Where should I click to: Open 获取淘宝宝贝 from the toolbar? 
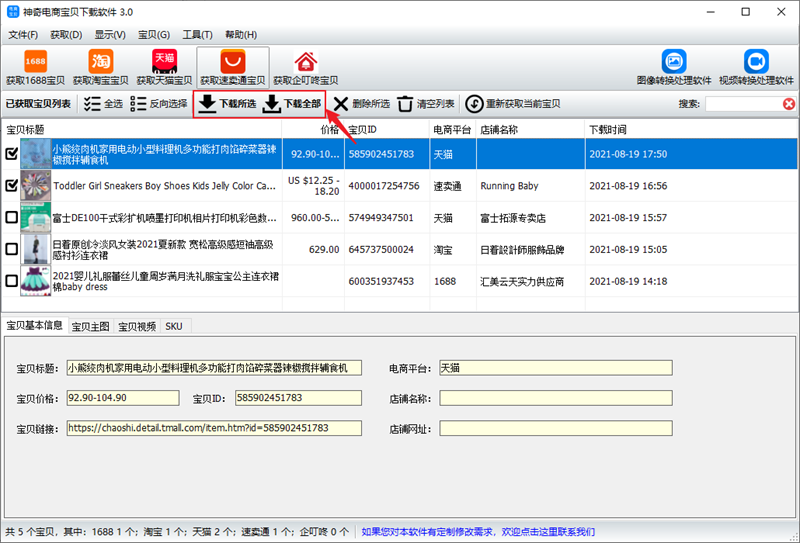(101, 67)
